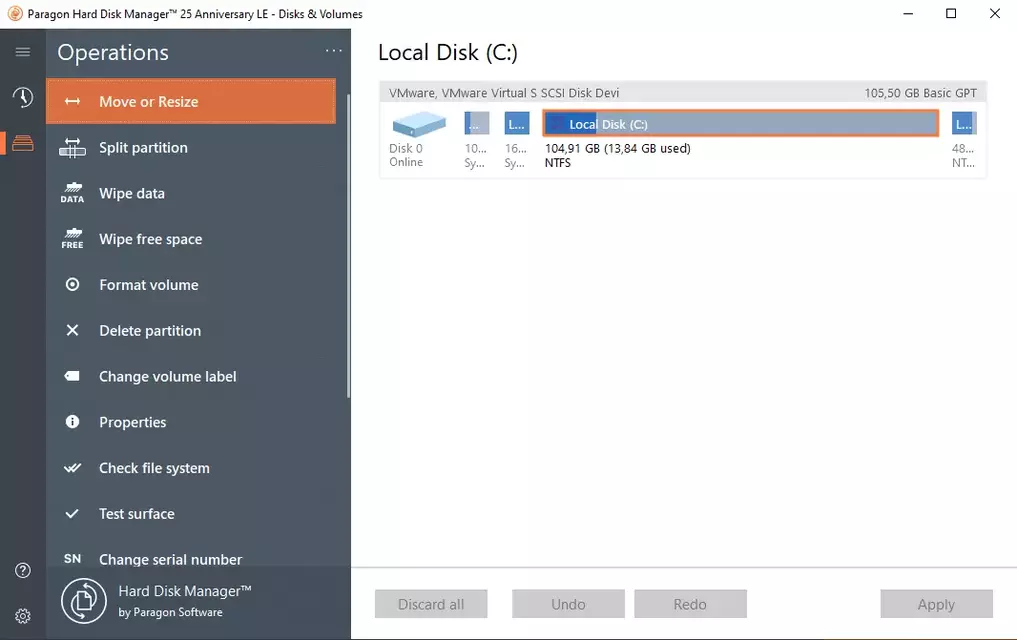Click the Move or Resize arrow icon
The height and width of the screenshot is (640, 1017).
coord(73,101)
